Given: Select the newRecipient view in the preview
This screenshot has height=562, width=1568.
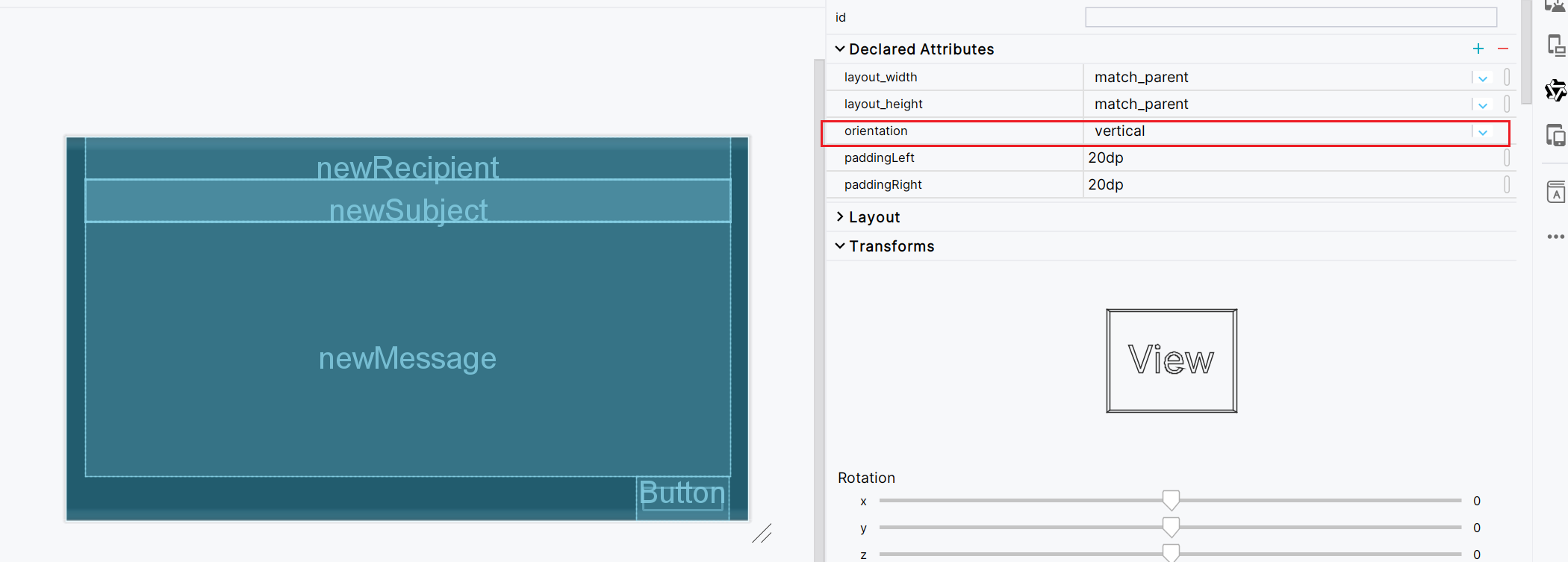Looking at the screenshot, I should pyautogui.click(x=408, y=159).
